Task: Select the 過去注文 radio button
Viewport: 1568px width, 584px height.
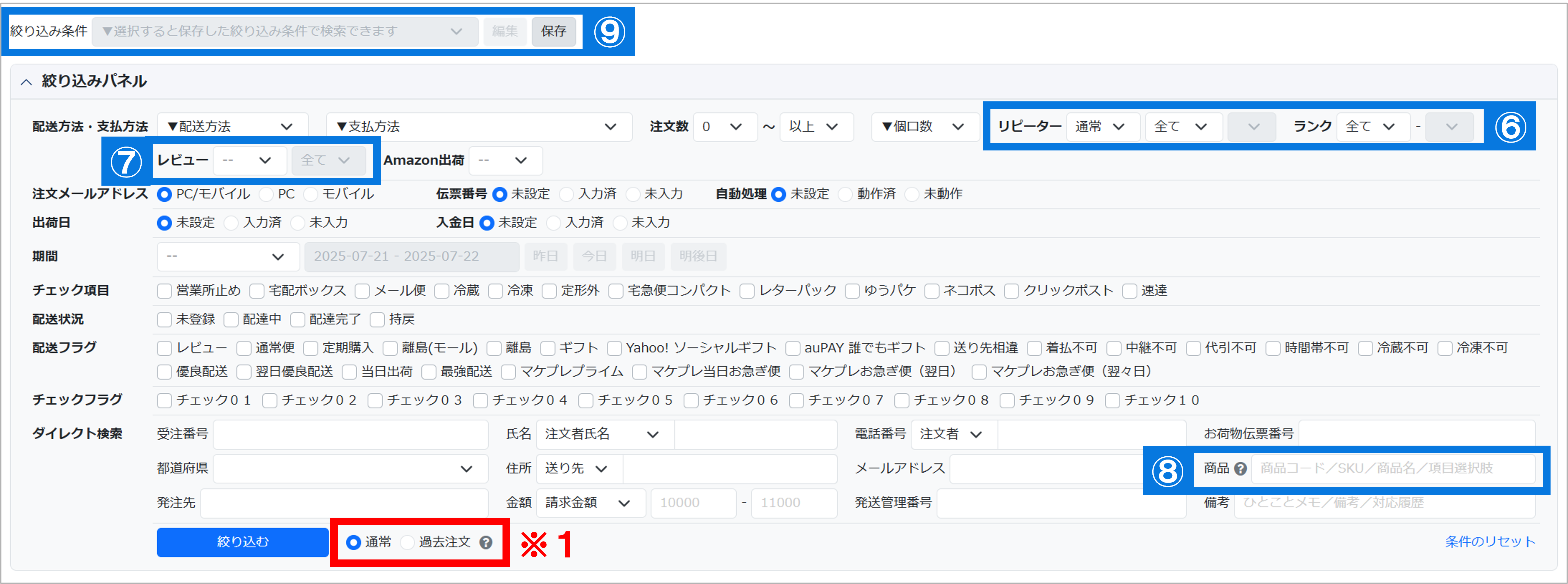Action: [407, 542]
